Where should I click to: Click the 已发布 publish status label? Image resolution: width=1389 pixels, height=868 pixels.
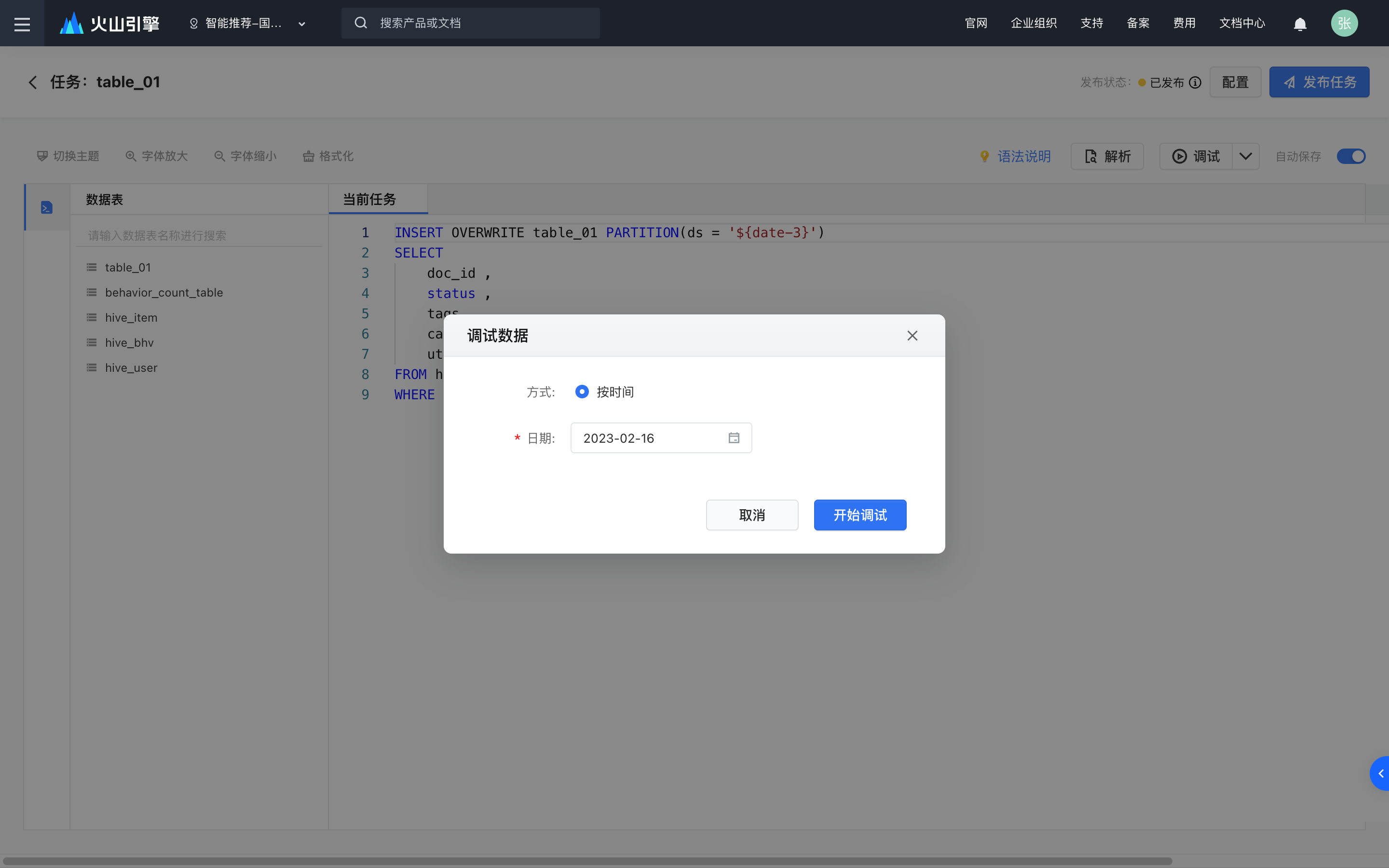[x=1166, y=82]
